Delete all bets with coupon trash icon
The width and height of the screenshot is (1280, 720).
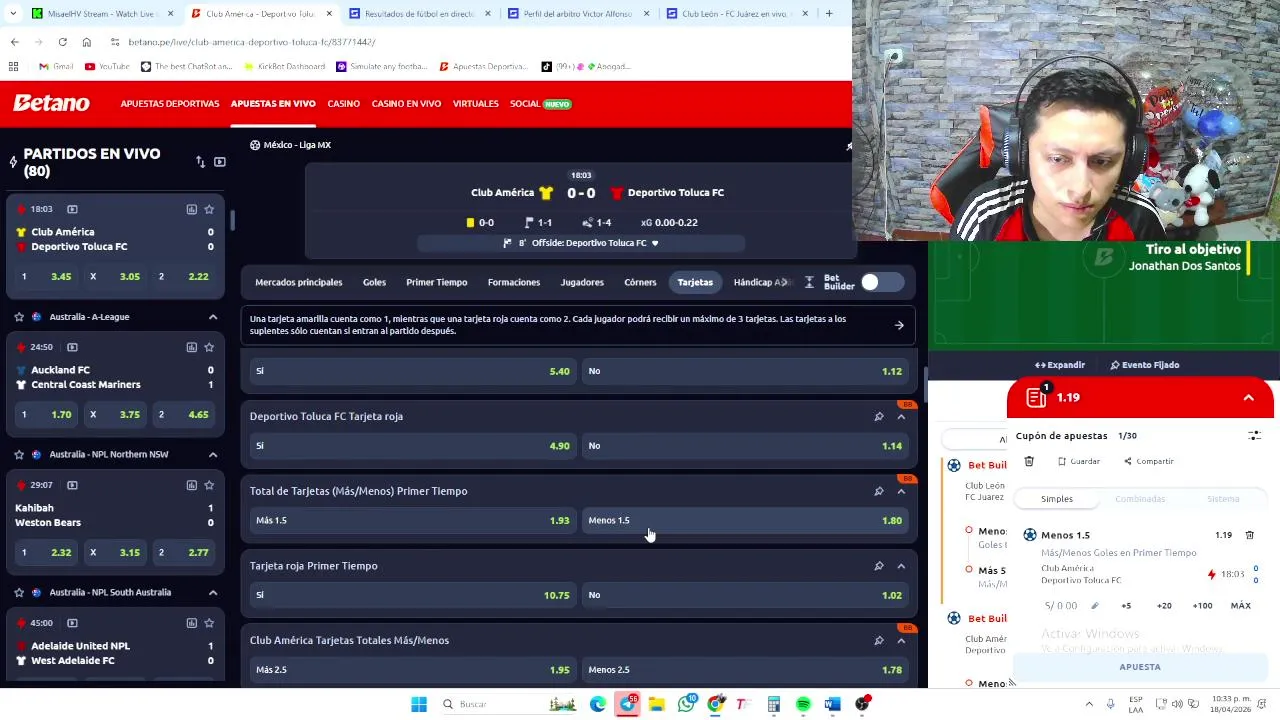click(x=1029, y=461)
